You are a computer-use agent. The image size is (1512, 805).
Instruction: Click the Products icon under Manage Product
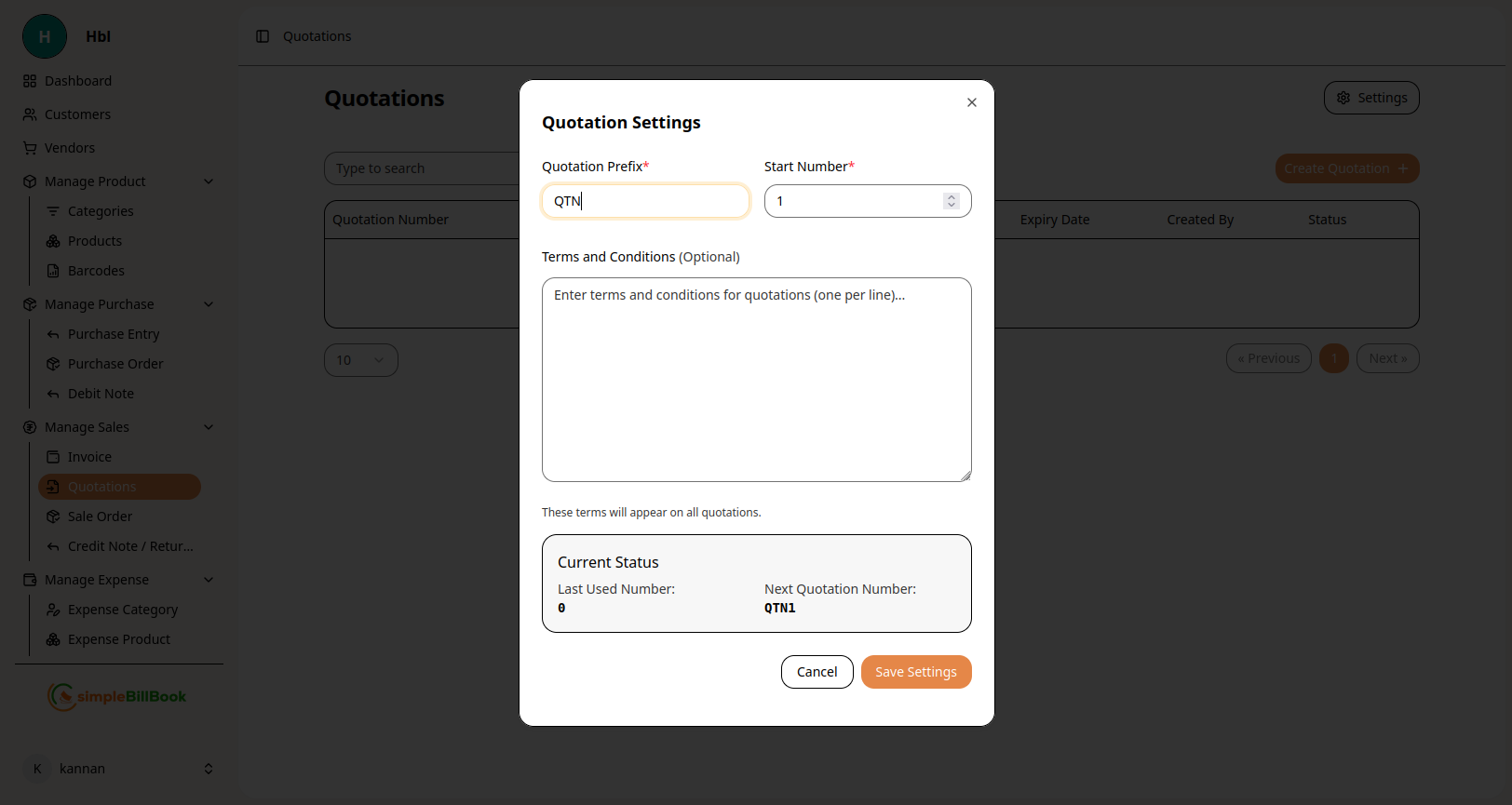53,241
